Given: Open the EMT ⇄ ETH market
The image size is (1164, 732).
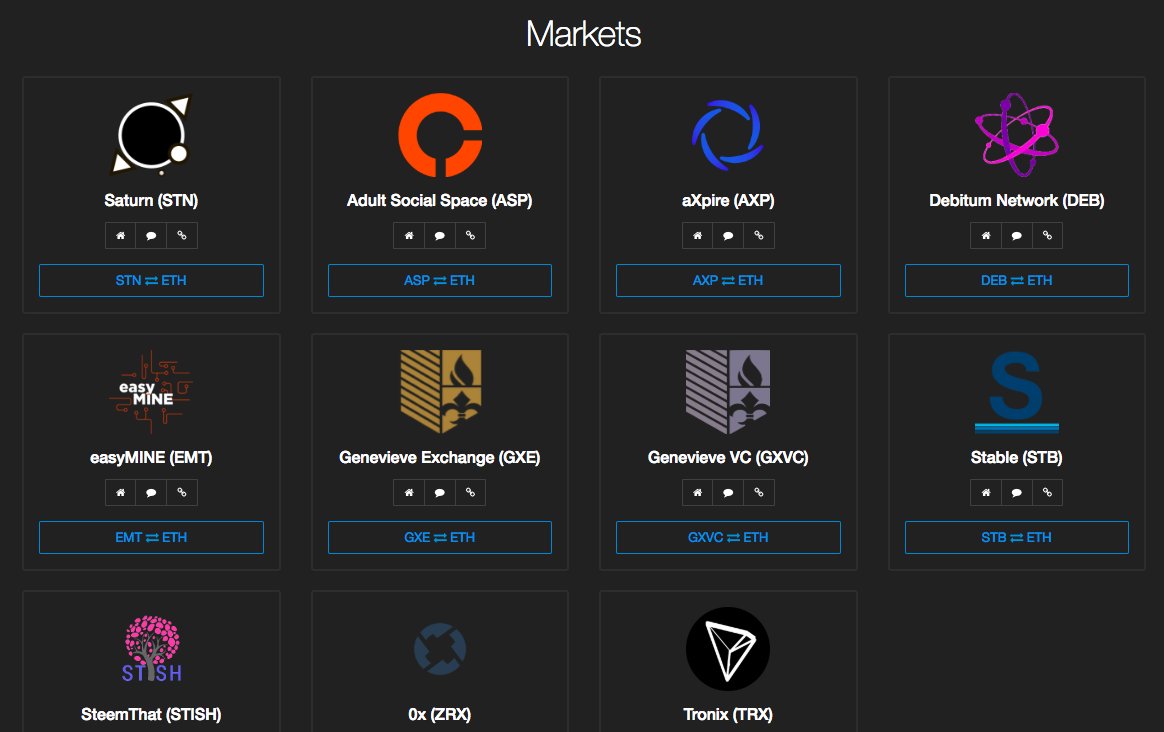Looking at the screenshot, I should coord(151,537).
